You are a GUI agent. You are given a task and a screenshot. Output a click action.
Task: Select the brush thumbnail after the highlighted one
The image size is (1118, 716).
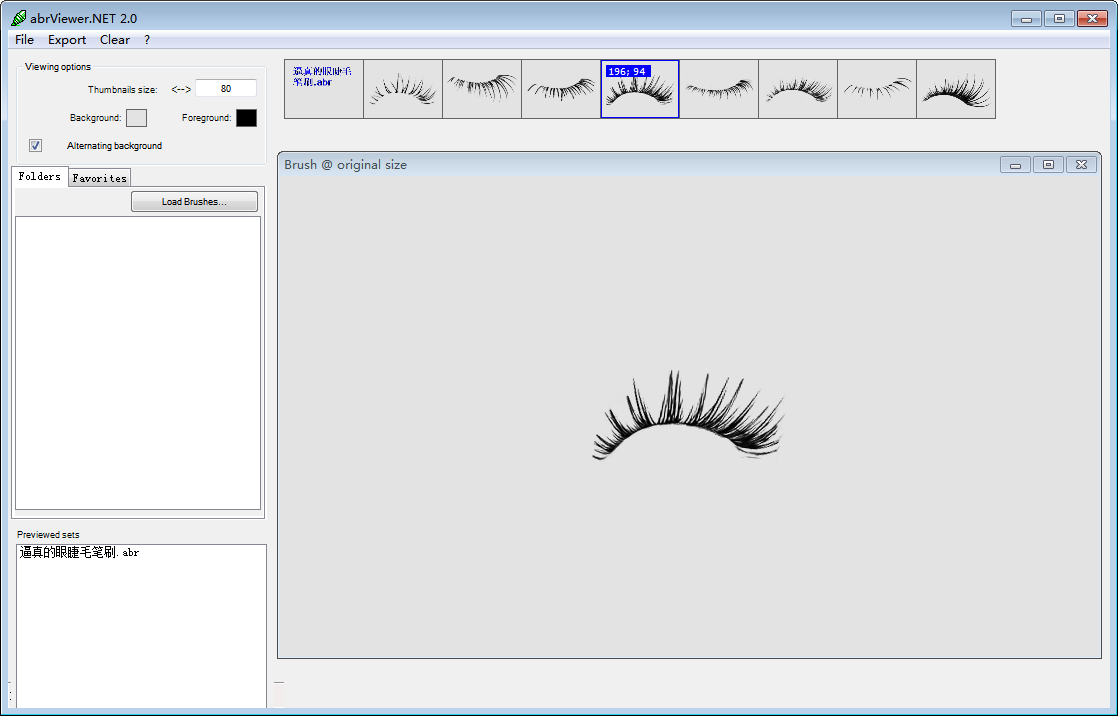[x=719, y=89]
